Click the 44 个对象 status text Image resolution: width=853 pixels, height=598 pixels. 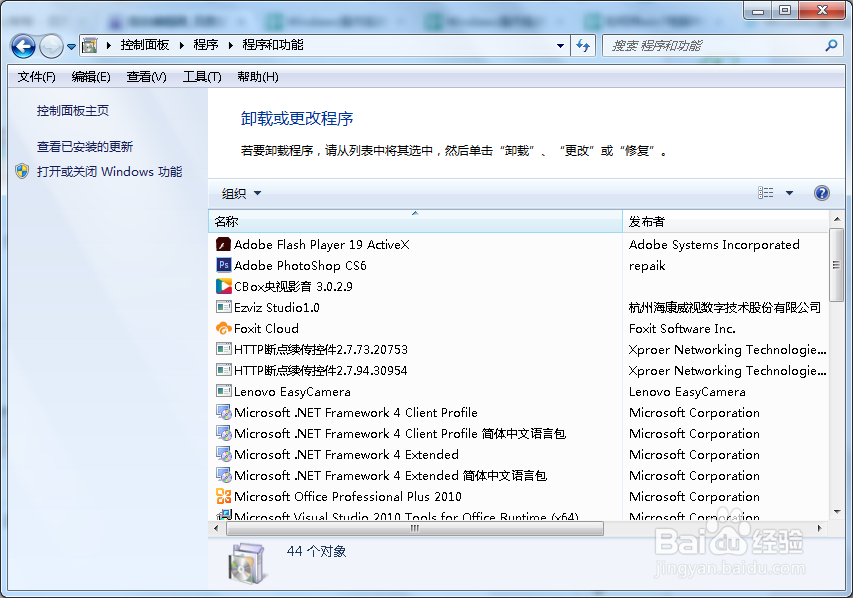(x=316, y=551)
